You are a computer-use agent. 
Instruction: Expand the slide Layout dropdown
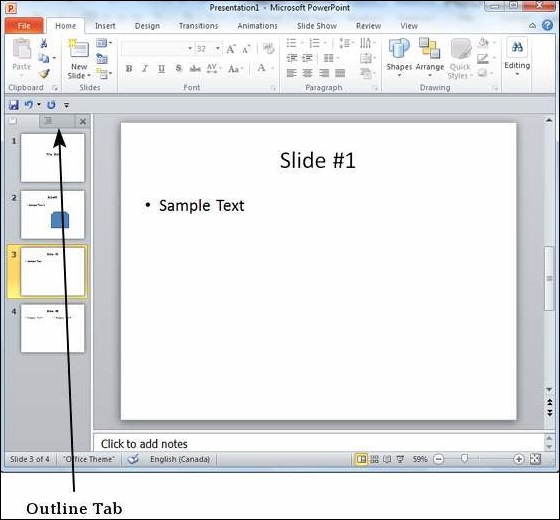(x=104, y=43)
